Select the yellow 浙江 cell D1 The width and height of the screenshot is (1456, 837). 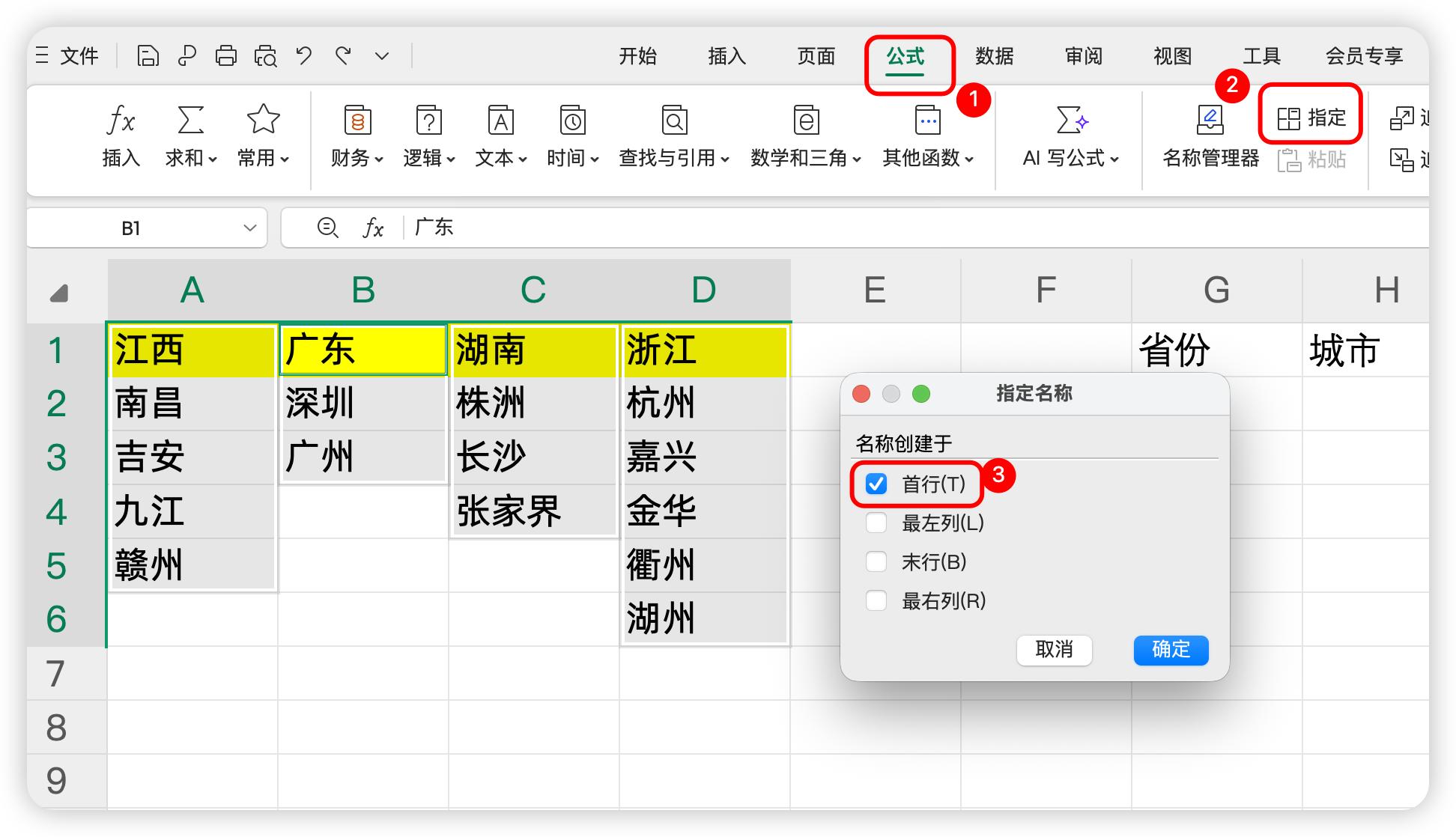pos(704,350)
